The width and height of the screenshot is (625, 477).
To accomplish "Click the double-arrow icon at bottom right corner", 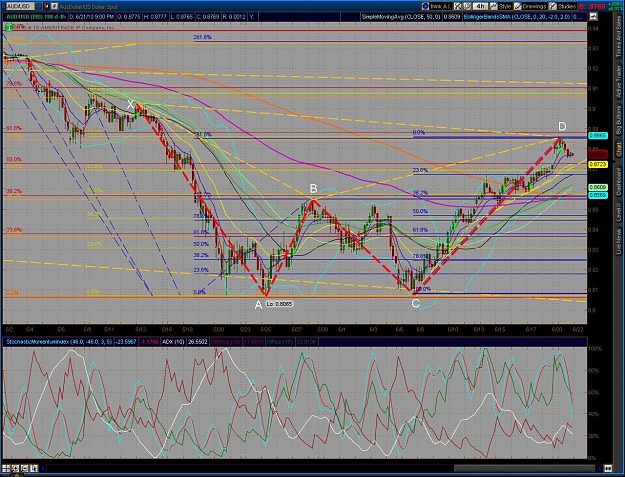I will point(608,469).
